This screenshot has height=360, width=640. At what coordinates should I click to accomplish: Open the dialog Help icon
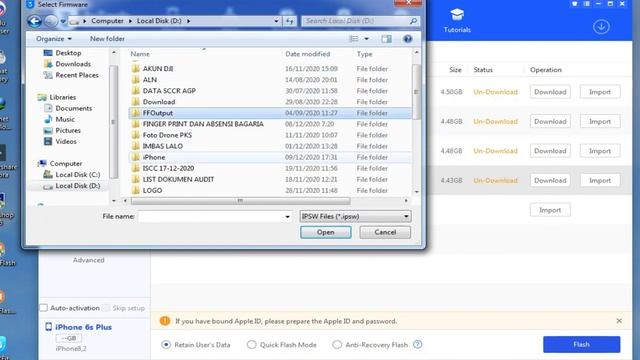(407, 39)
